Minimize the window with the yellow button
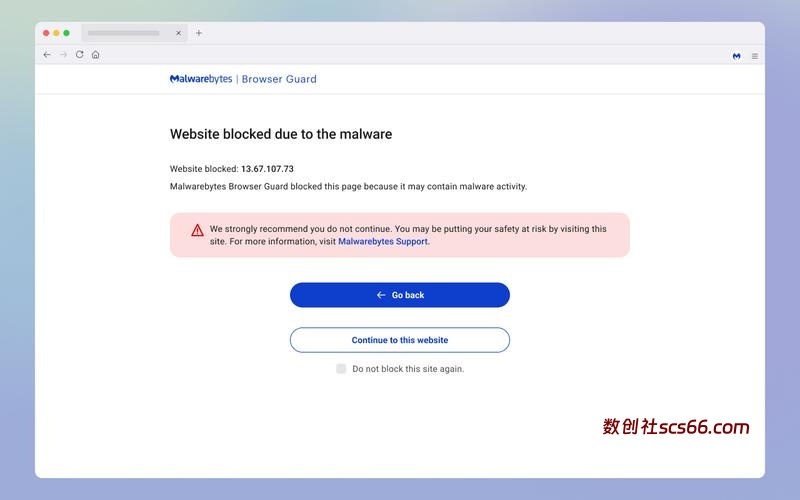The height and width of the screenshot is (500, 800). (56, 33)
